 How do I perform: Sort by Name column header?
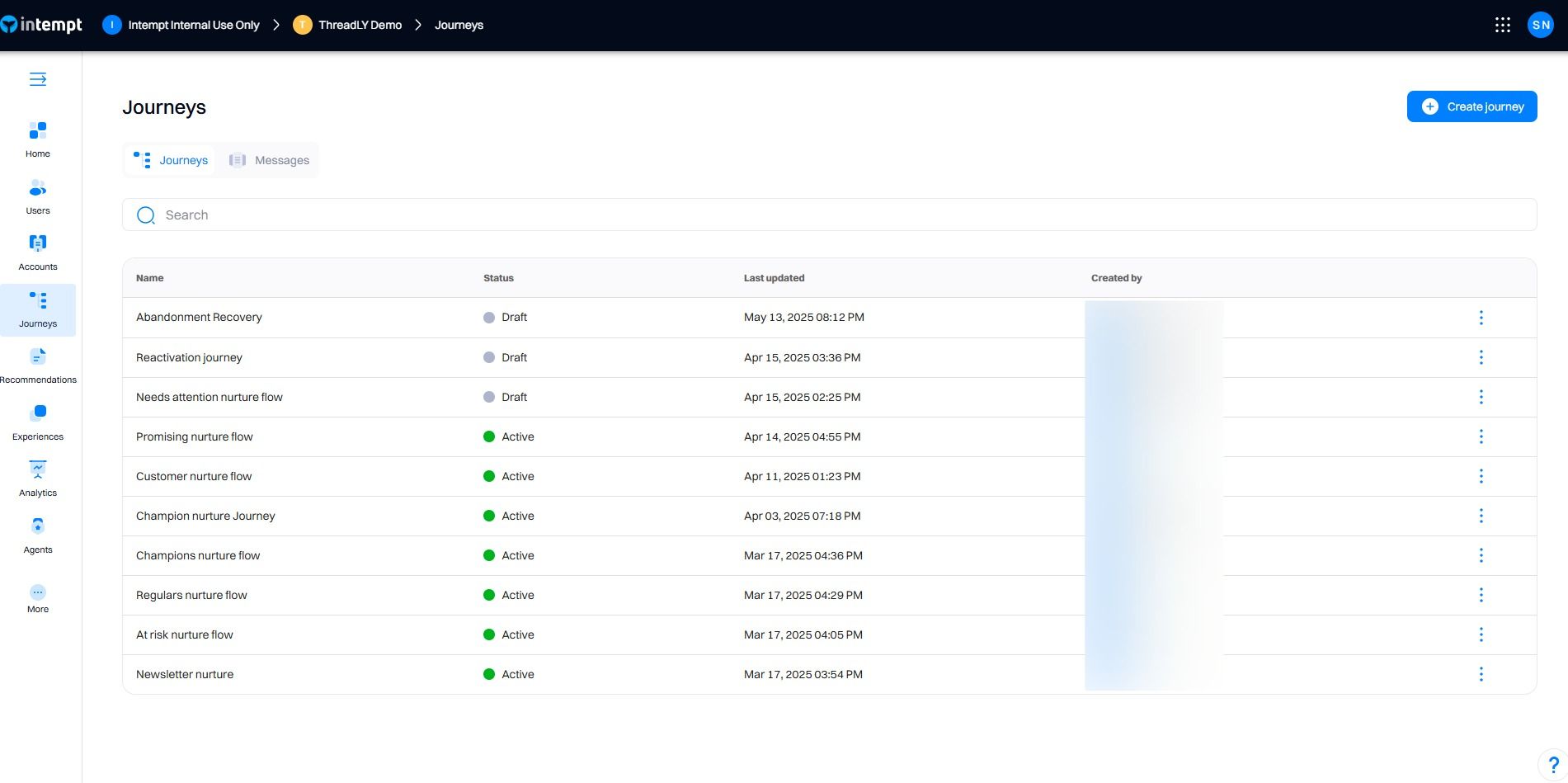(149, 278)
